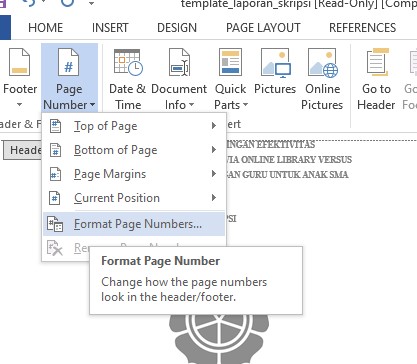Viewport: 417px width, 364px height.
Task: Open the Footer dropdown arrow
Action: coord(20,105)
